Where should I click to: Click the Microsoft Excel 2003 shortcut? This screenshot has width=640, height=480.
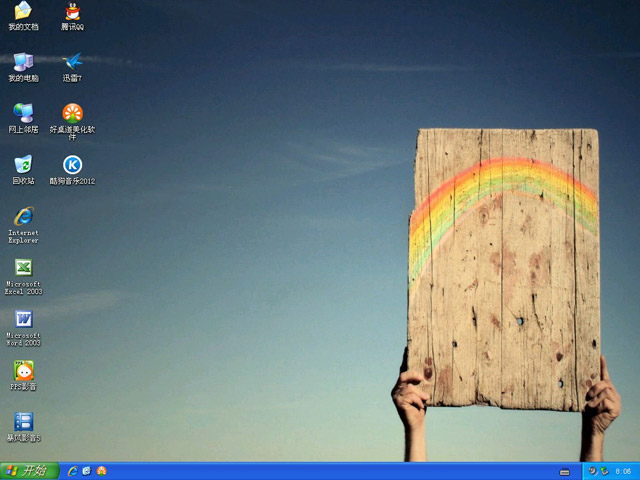click(23, 268)
